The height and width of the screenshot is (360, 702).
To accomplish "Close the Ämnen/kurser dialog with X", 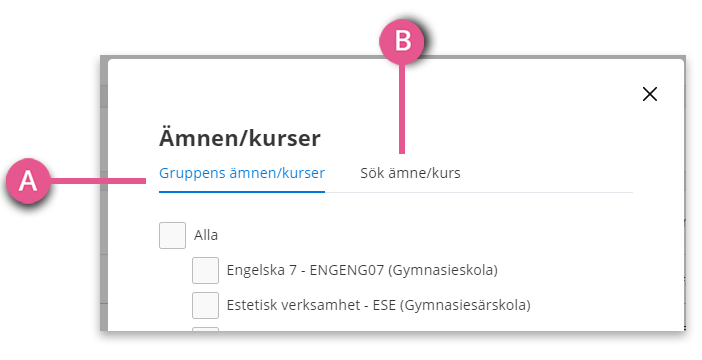I will (x=650, y=94).
